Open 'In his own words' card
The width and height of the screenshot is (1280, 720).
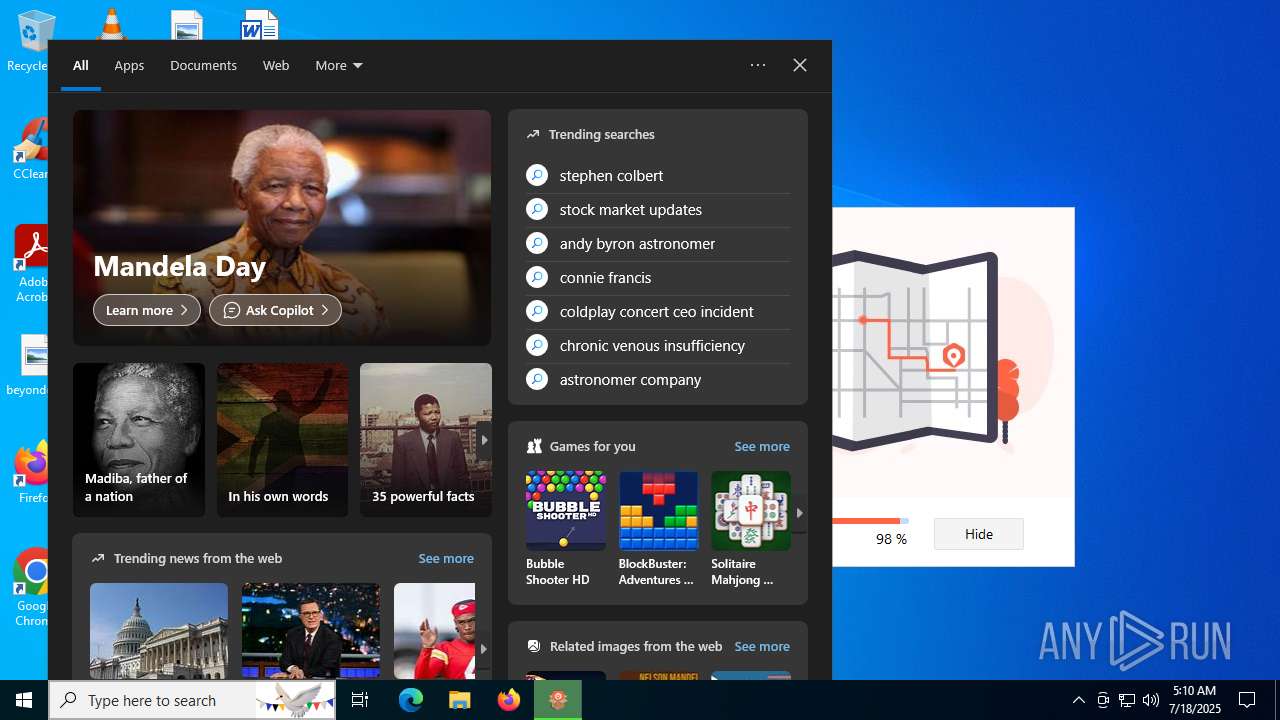(283, 440)
